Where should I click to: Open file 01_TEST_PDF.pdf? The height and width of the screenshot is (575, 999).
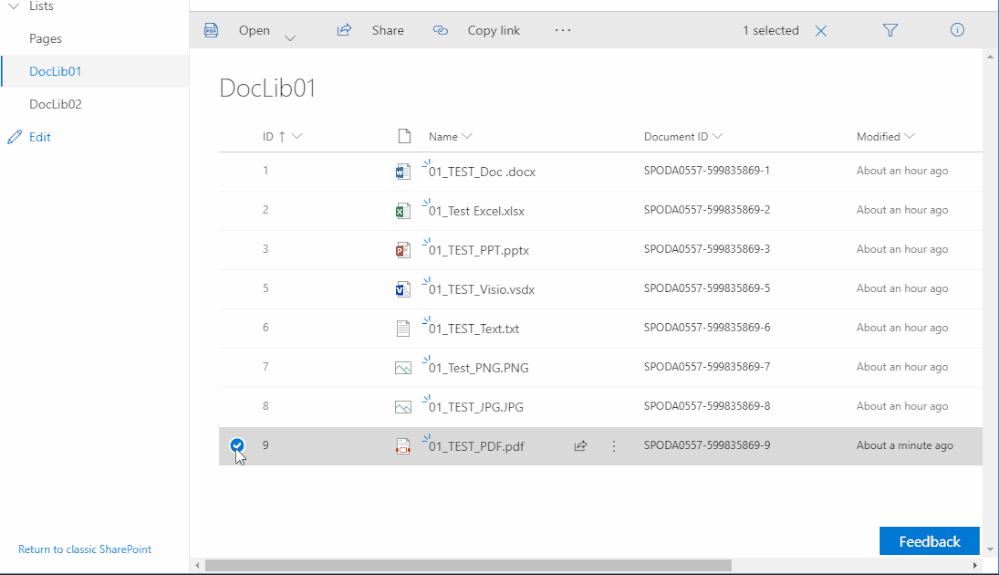pos(476,446)
